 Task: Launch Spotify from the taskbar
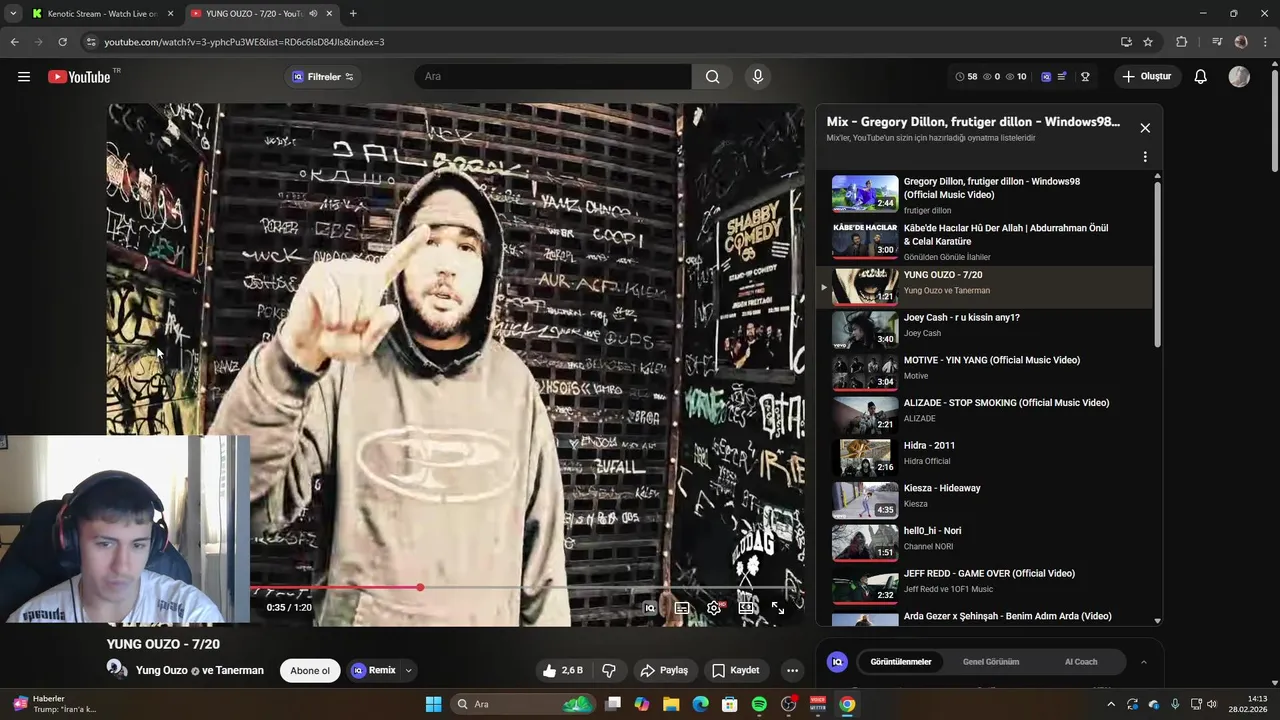pyautogui.click(x=759, y=704)
